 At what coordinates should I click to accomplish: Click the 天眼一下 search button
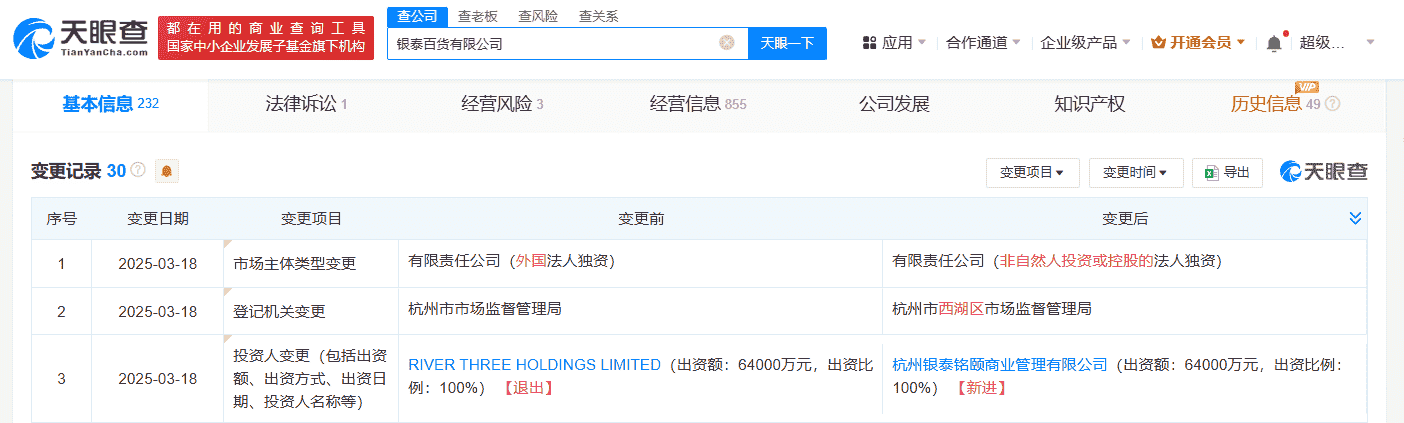pos(787,43)
